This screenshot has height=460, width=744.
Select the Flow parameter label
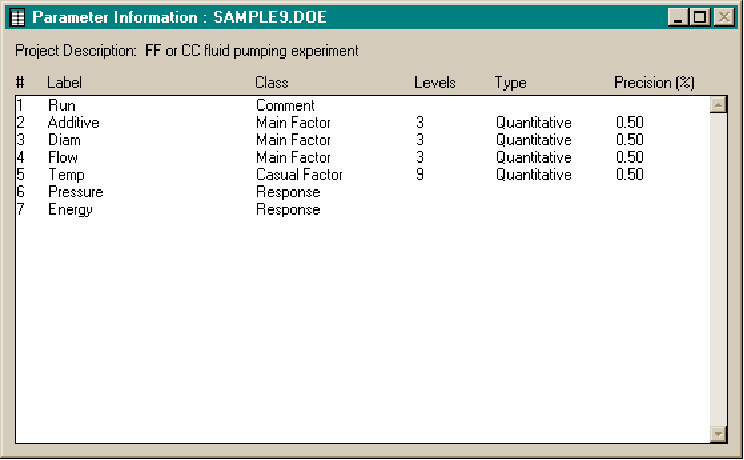click(x=63, y=158)
